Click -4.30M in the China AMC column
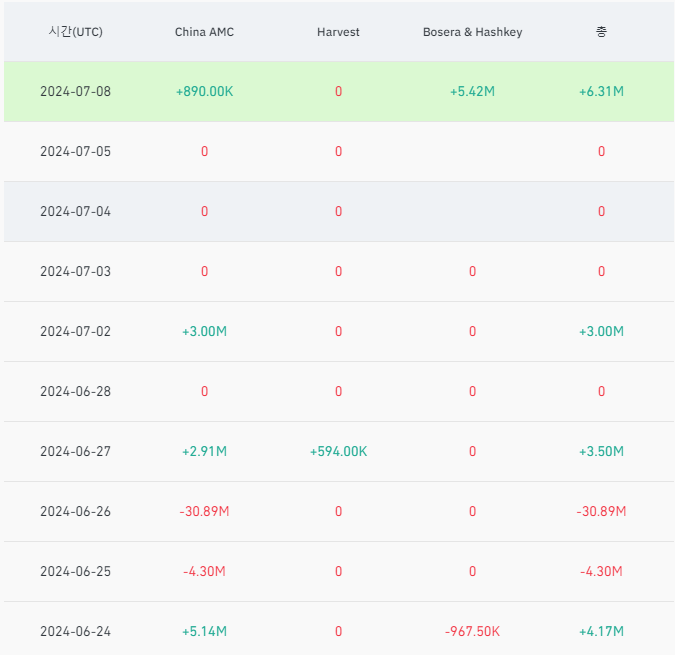The width and height of the screenshot is (675, 655). 204,572
